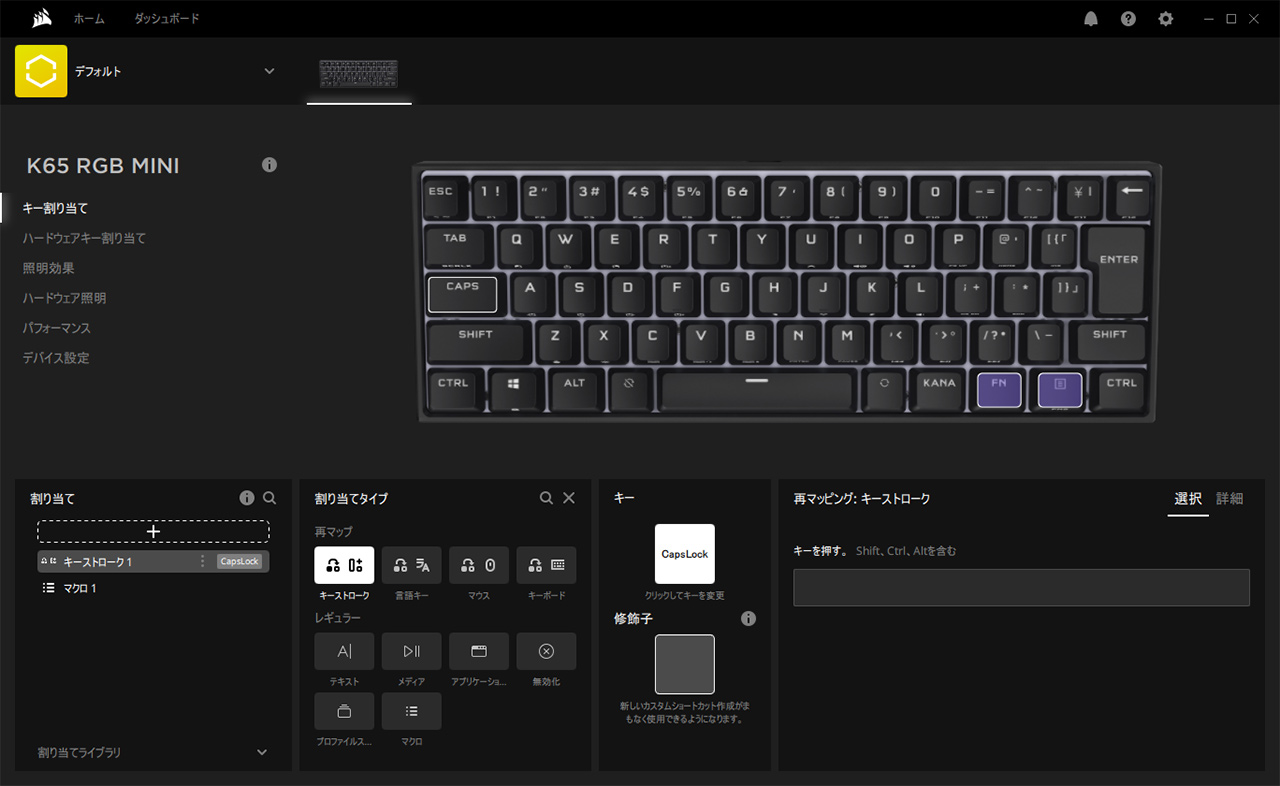1280x786 pixels.
Task: Show device info next to K65 RGB MINI
Action: point(269,165)
